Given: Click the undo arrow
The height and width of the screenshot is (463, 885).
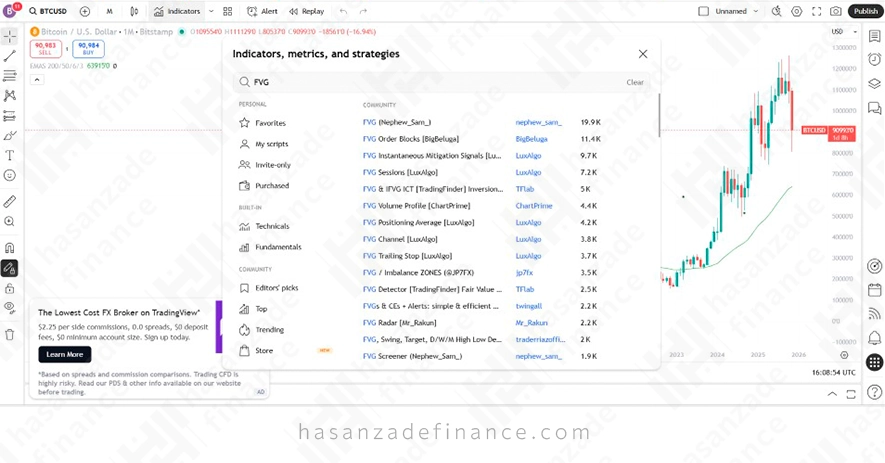Looking at the screenshot, I should tap(343, 11).
